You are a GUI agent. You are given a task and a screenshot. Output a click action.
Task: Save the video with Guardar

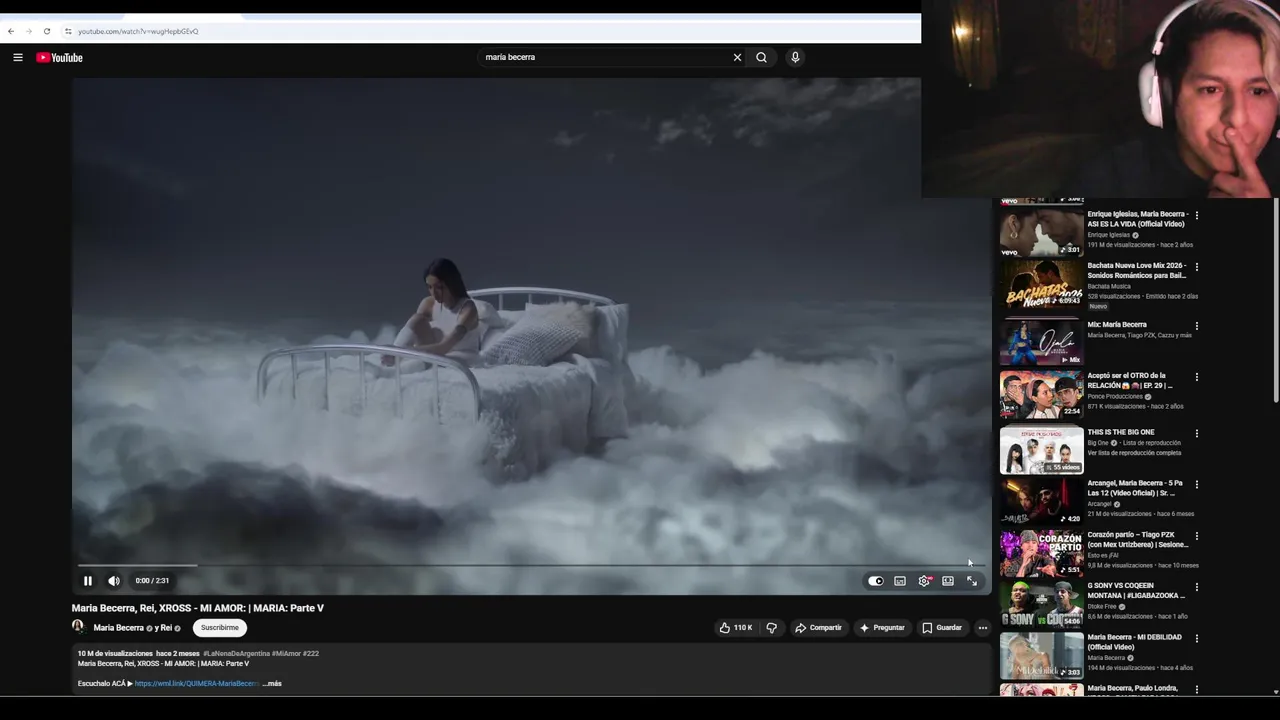(942, 628)
